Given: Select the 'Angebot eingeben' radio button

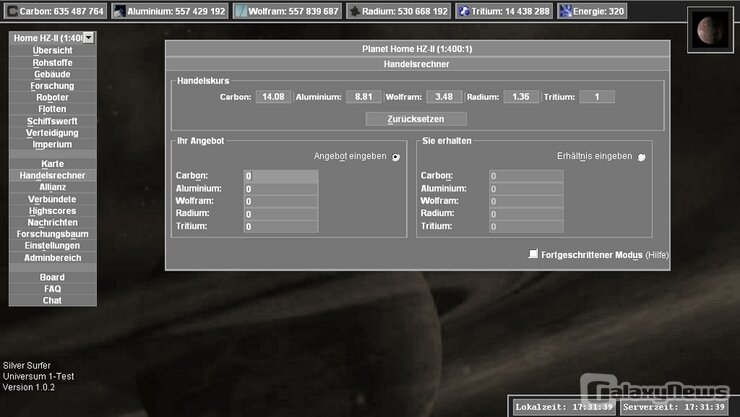Looking at the screenshot, I should (x=396, y=157).
